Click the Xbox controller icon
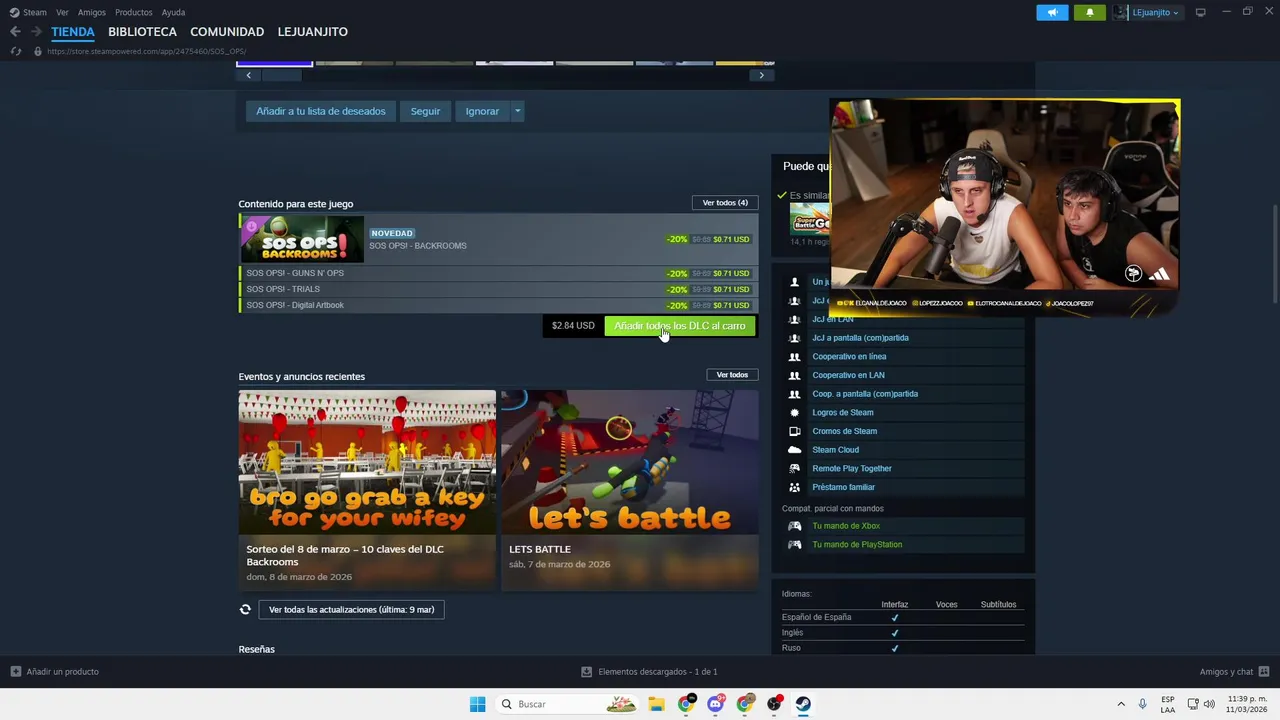Screen dimensions: 1280x720 795,526
